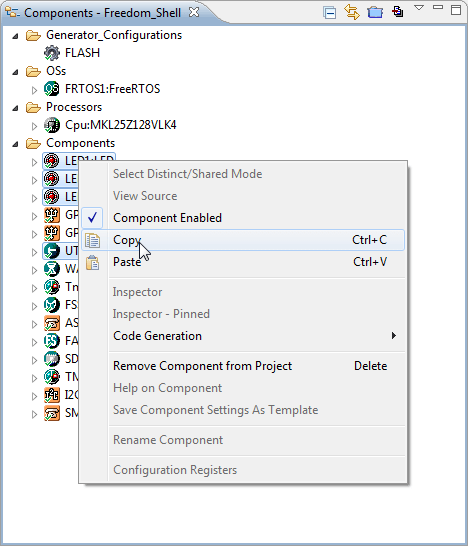Image resolution: width=468 pixels, height=546 pixels.
Task: Expand the I2C component node
Action: pyautogui.click(x=34, y=396)
